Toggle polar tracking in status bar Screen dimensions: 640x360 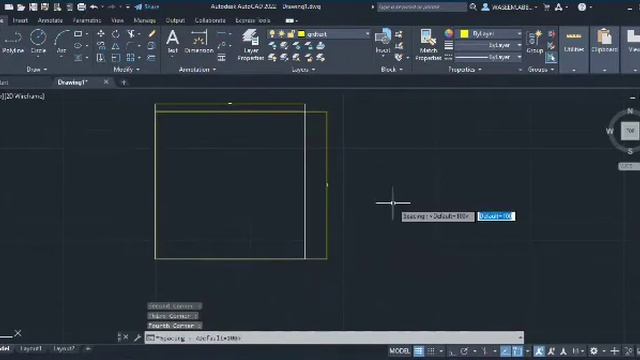464,351
